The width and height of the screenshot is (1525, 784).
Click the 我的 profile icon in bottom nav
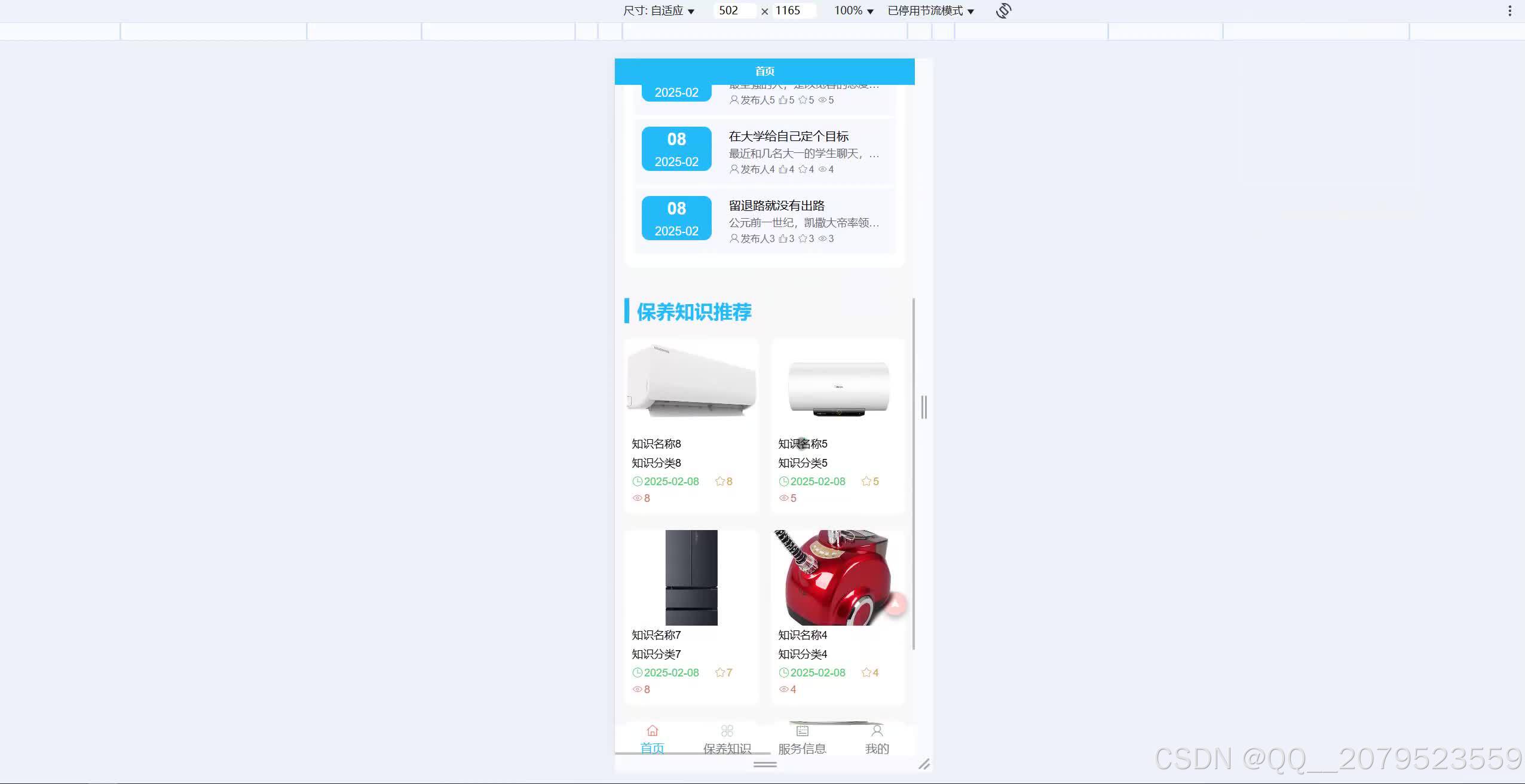point(877,731)
